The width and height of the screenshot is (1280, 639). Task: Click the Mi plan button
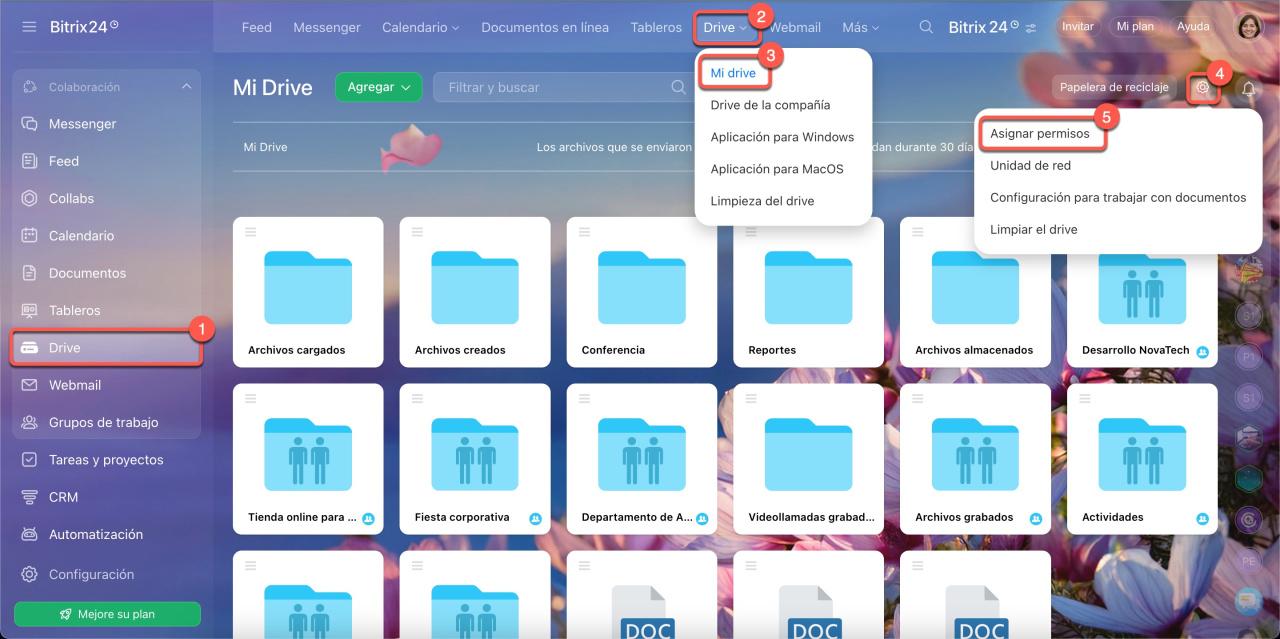(1135, 27)
